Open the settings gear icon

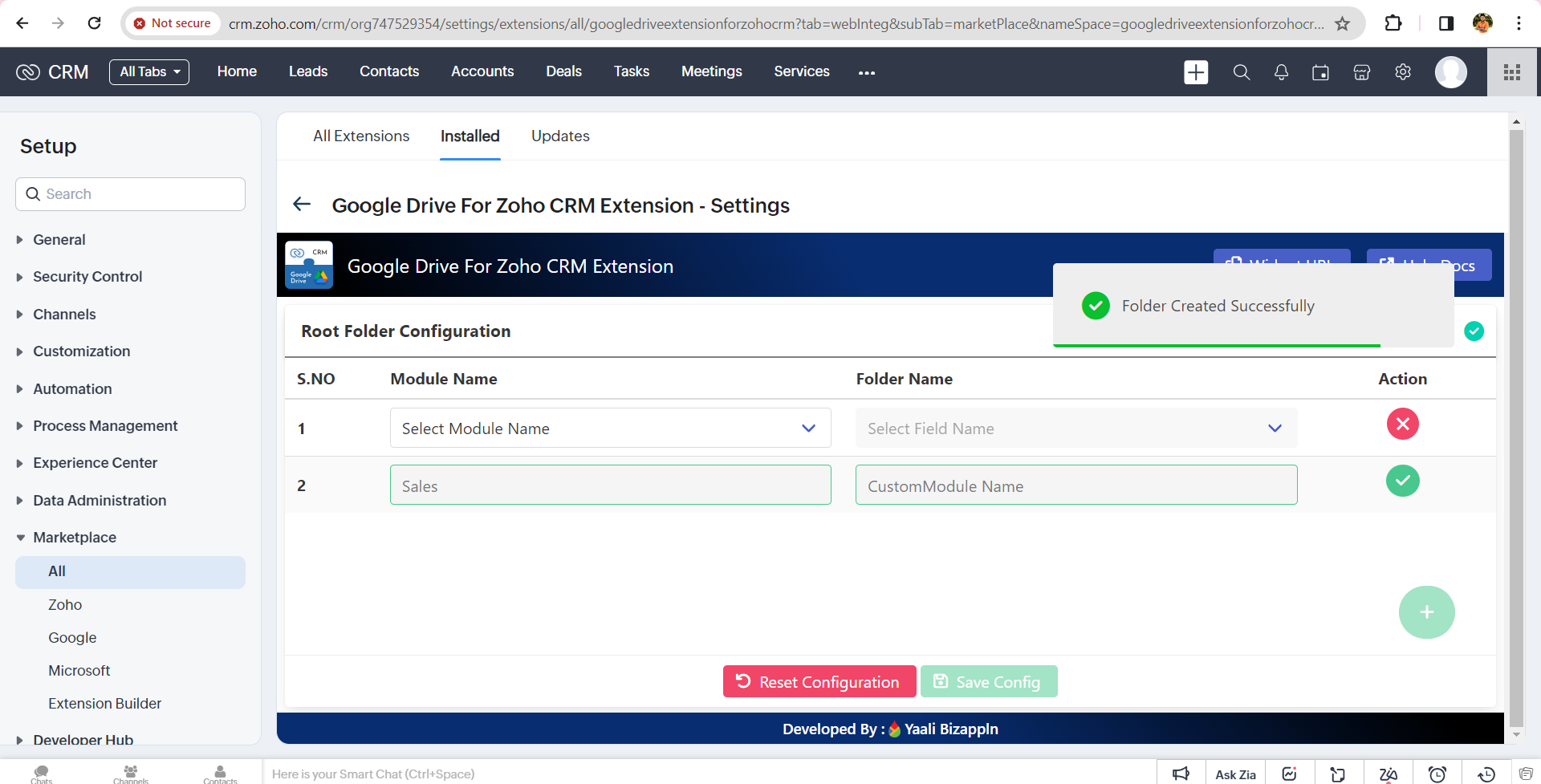(1402, 72)
